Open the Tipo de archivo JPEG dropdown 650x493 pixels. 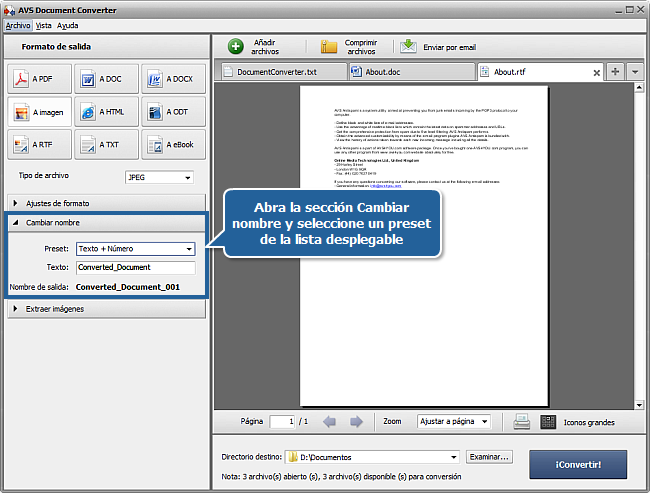159,177
